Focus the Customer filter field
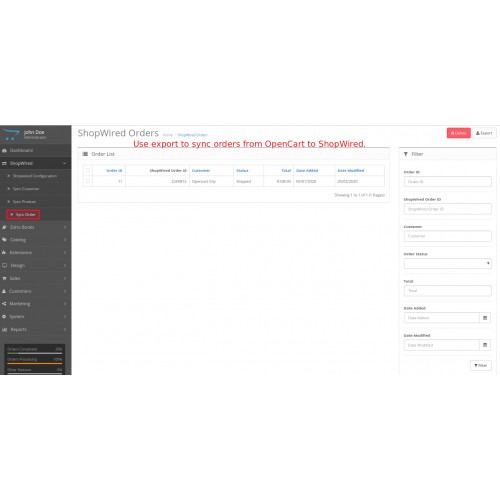Image resolution: width=500 pixels, height=500 pixels. (448, 236)
